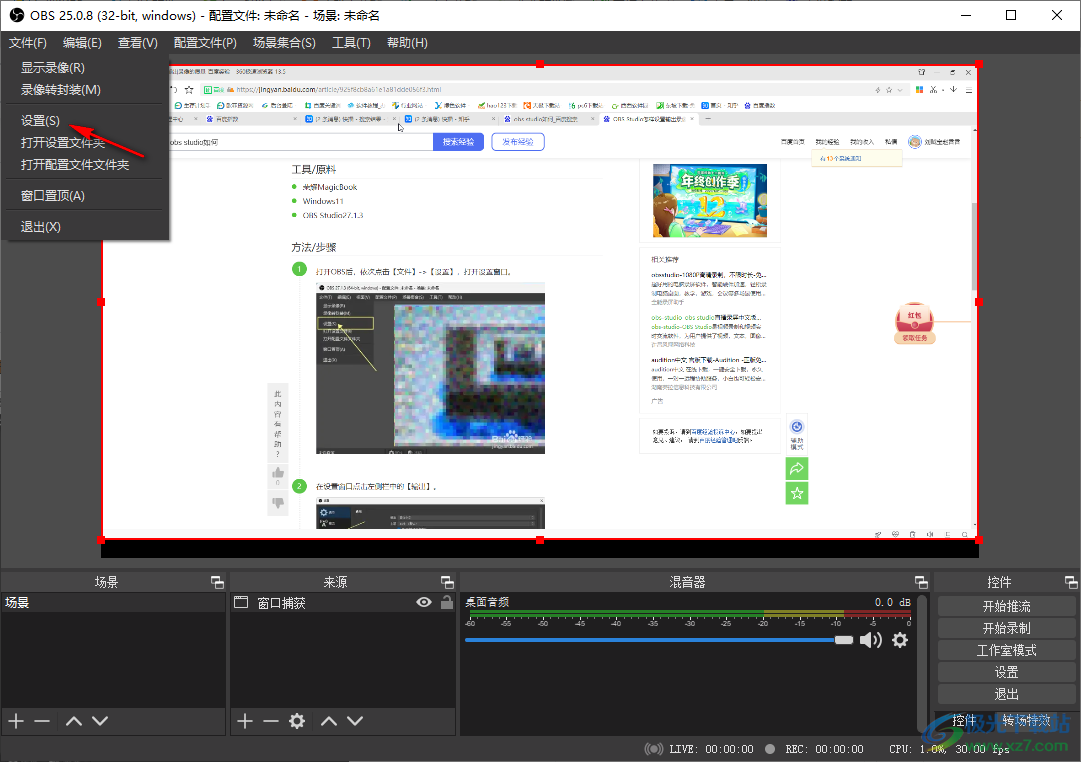Toggle lock on 窗口捕获 source
Viewport: 1081px width, 762px height.
[x=447, y=602]
